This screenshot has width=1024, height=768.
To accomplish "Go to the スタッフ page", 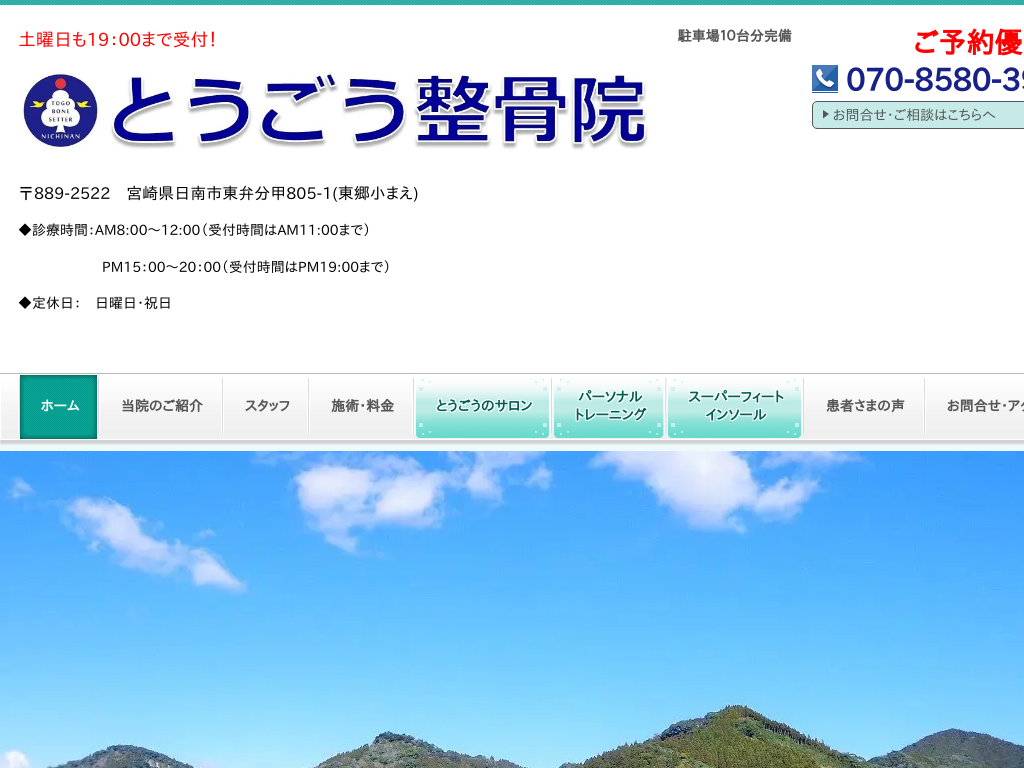I will pos(267,406).
